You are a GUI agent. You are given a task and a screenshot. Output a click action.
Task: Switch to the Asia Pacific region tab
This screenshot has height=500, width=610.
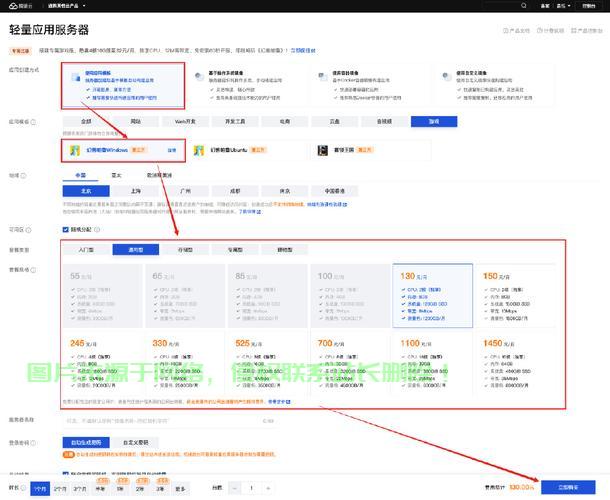coord(116,175)
